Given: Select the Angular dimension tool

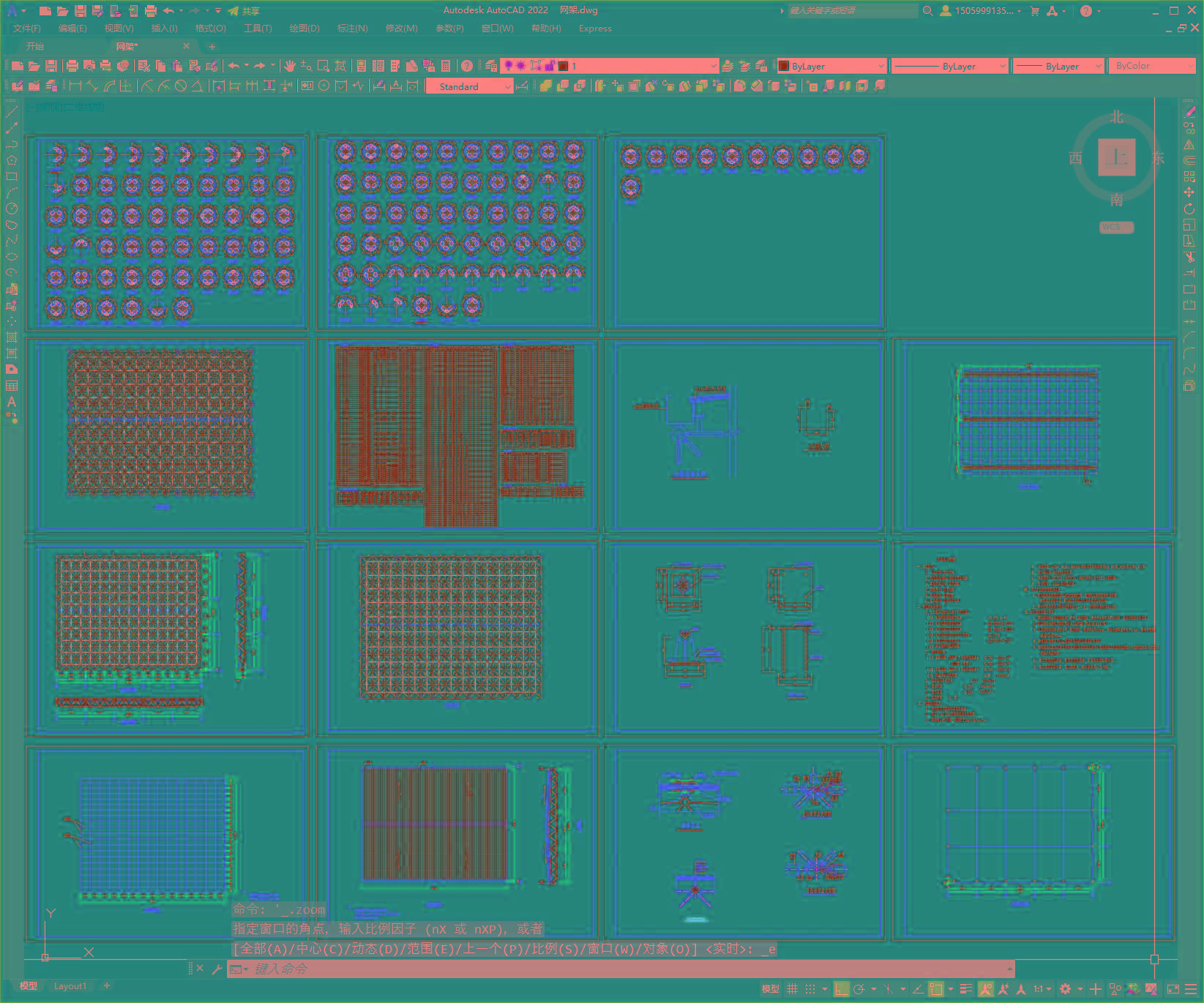Looking at the screenshot, I should (197, 86).
